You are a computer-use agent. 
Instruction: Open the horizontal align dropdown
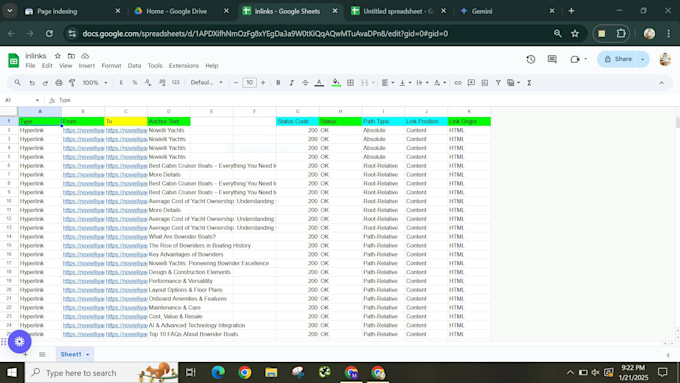[x=388, y=82]
